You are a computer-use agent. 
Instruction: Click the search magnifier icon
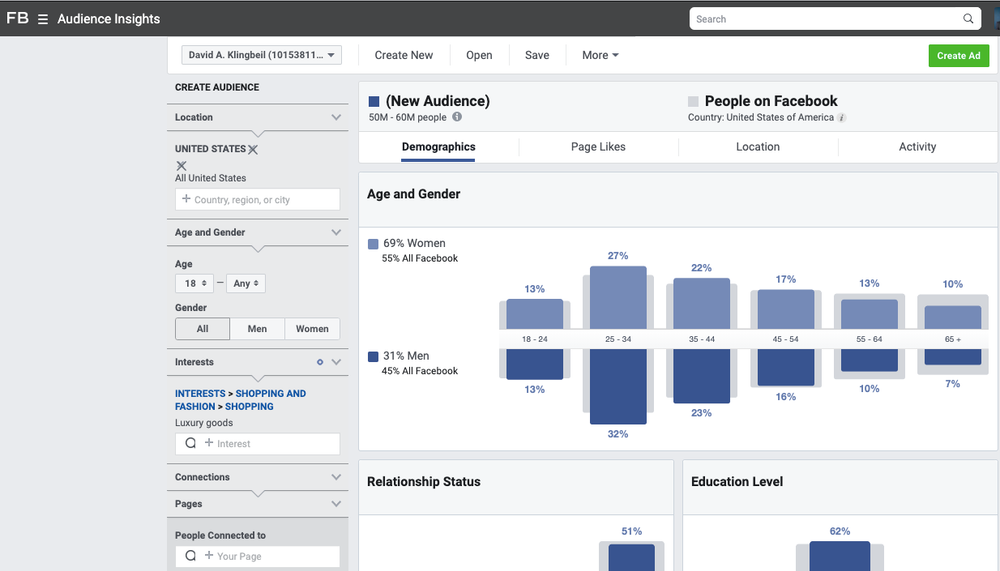click(968, 19)
